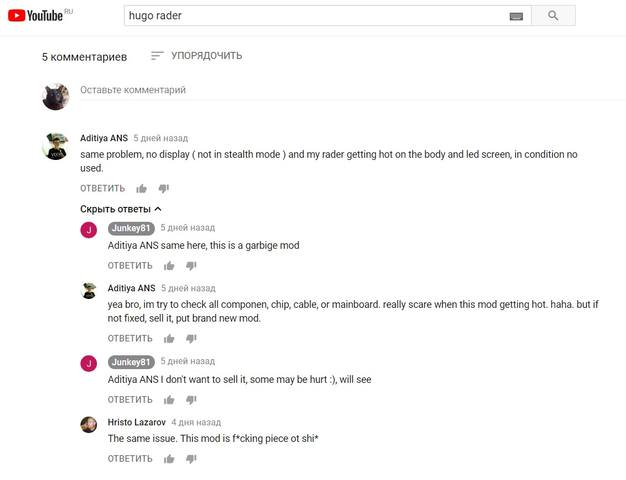Dislike Junkey81's 'don't want to sell it' reply
Viewport: 626px width, 480px height.
pos(191,399)
